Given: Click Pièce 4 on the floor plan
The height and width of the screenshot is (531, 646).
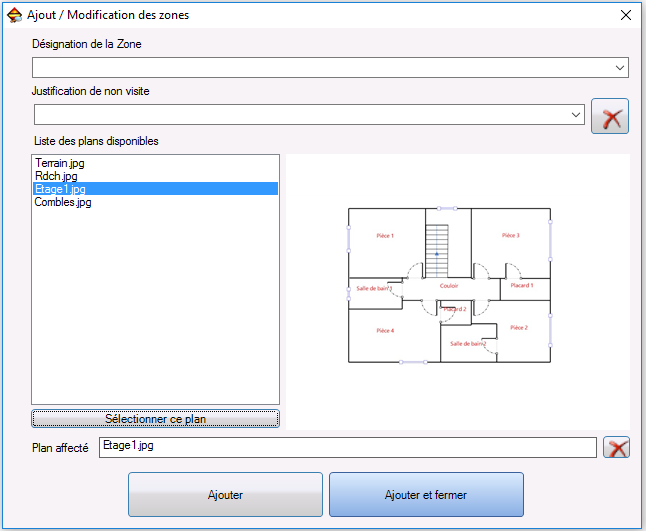Looking at the screenshot, I should (x=385, y=330).
